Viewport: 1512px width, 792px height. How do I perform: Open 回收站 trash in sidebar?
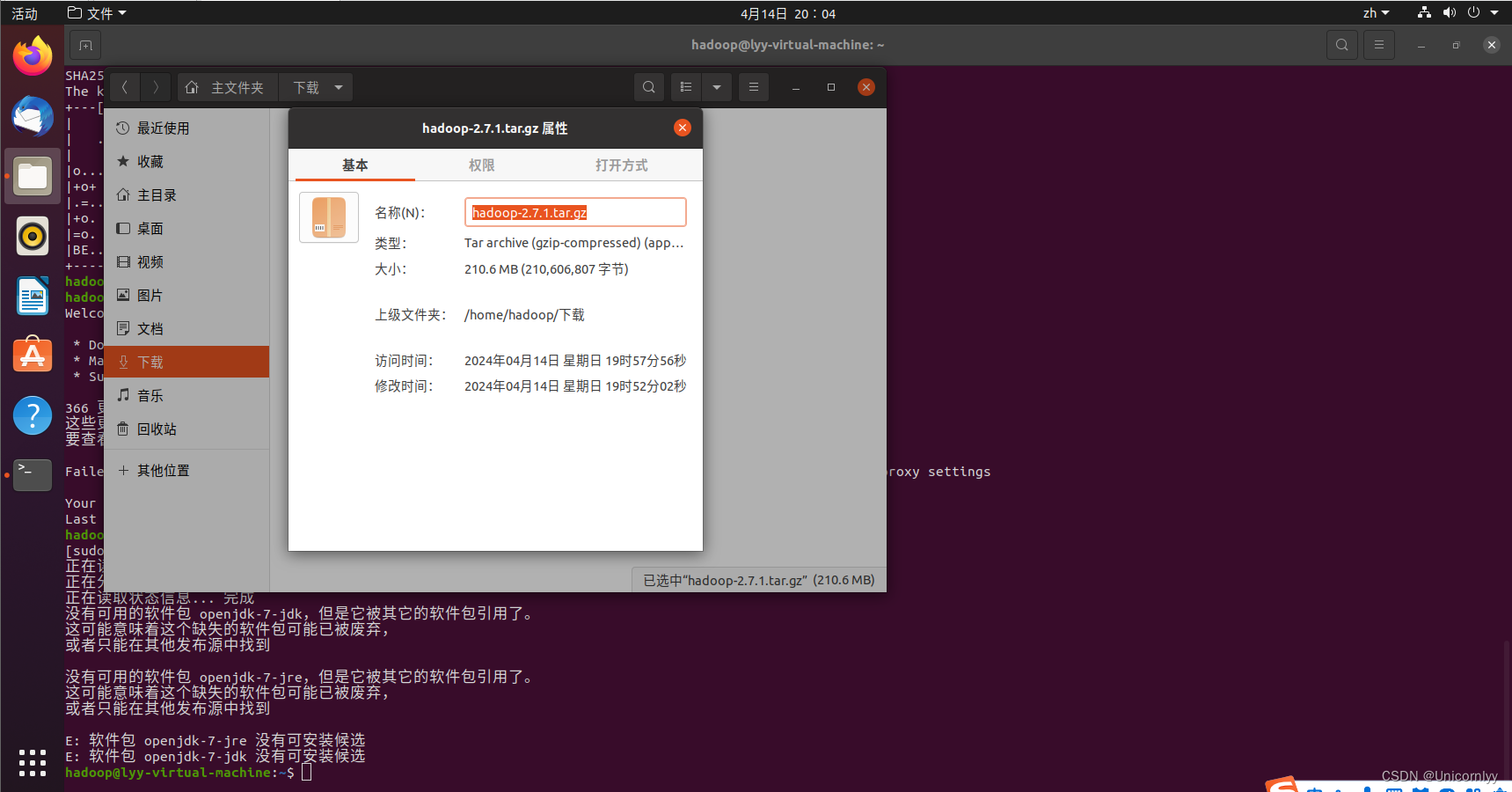pyautogui.click(x=186, y=429)
